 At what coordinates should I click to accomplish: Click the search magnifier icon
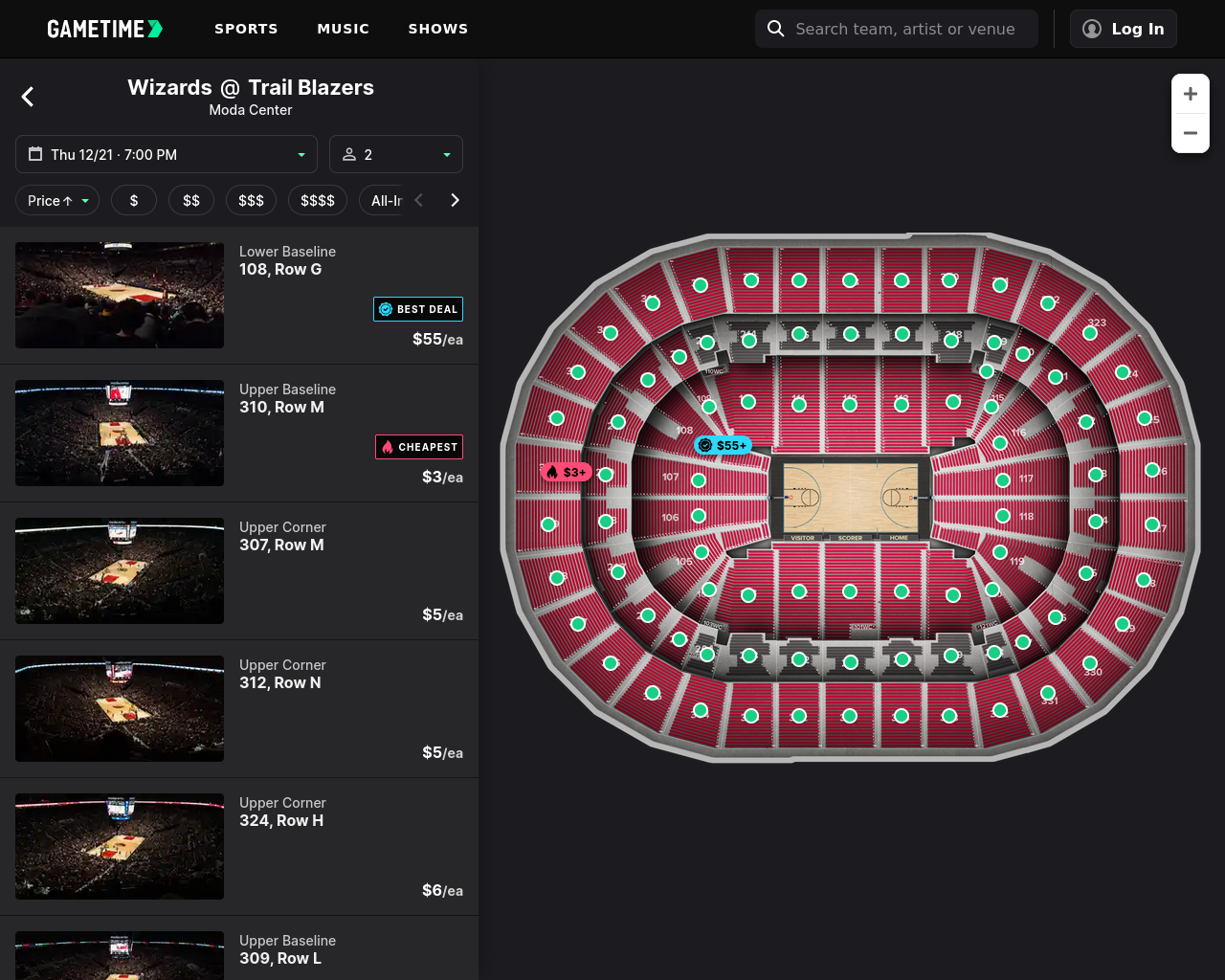[776, 29]
